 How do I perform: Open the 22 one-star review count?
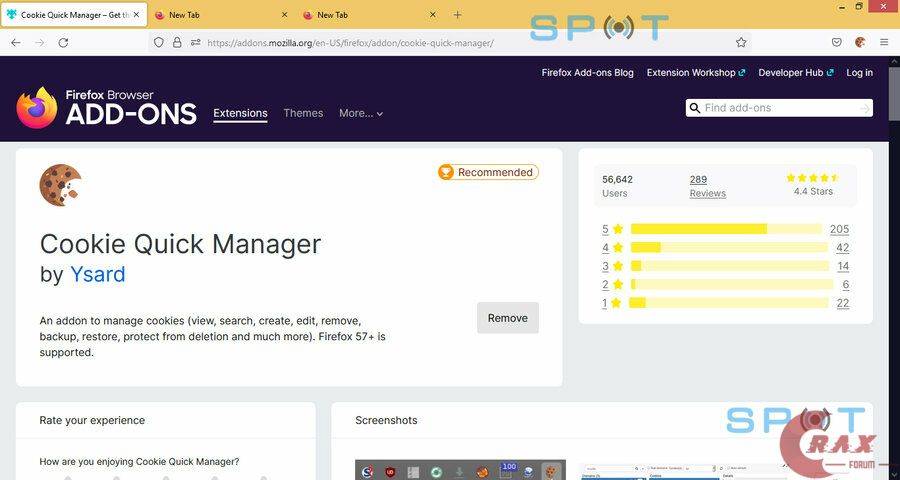(x=843, y=303)
